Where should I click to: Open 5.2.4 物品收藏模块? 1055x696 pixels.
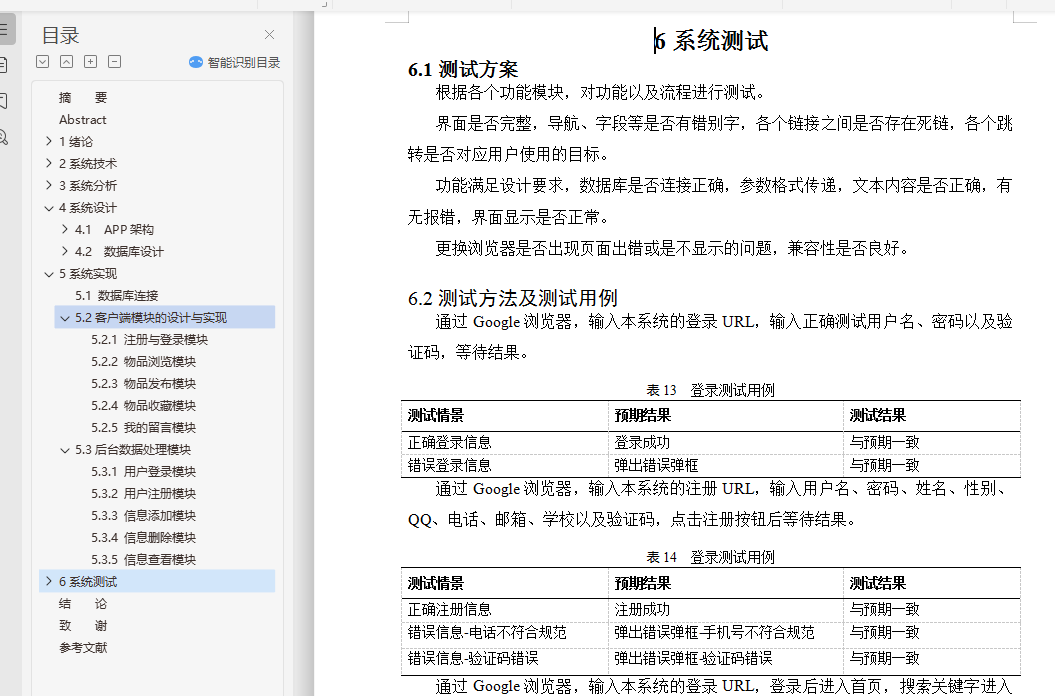tap(143, 406)
